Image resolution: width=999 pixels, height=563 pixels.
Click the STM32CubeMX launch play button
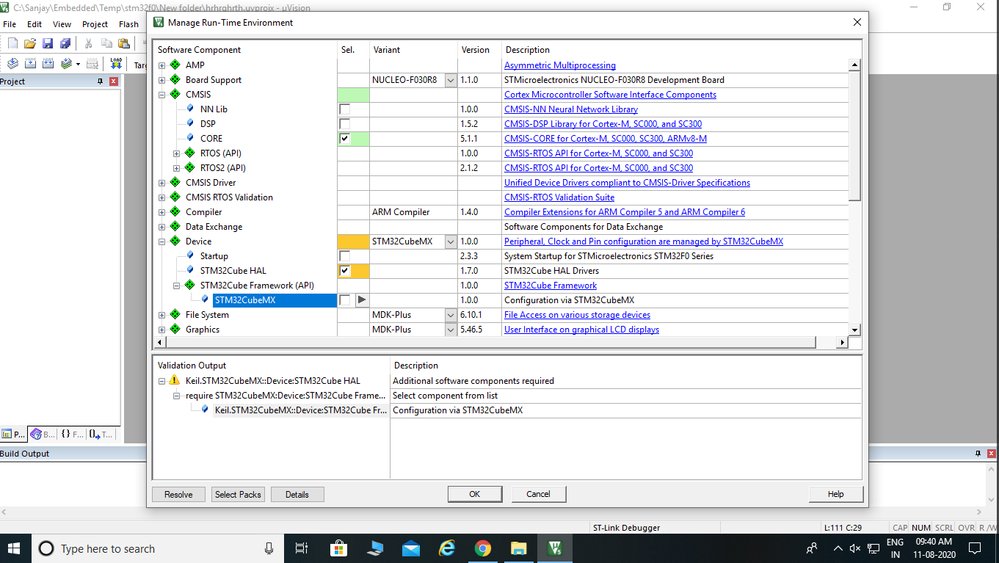pyautogui.click(x=361, y=300)
